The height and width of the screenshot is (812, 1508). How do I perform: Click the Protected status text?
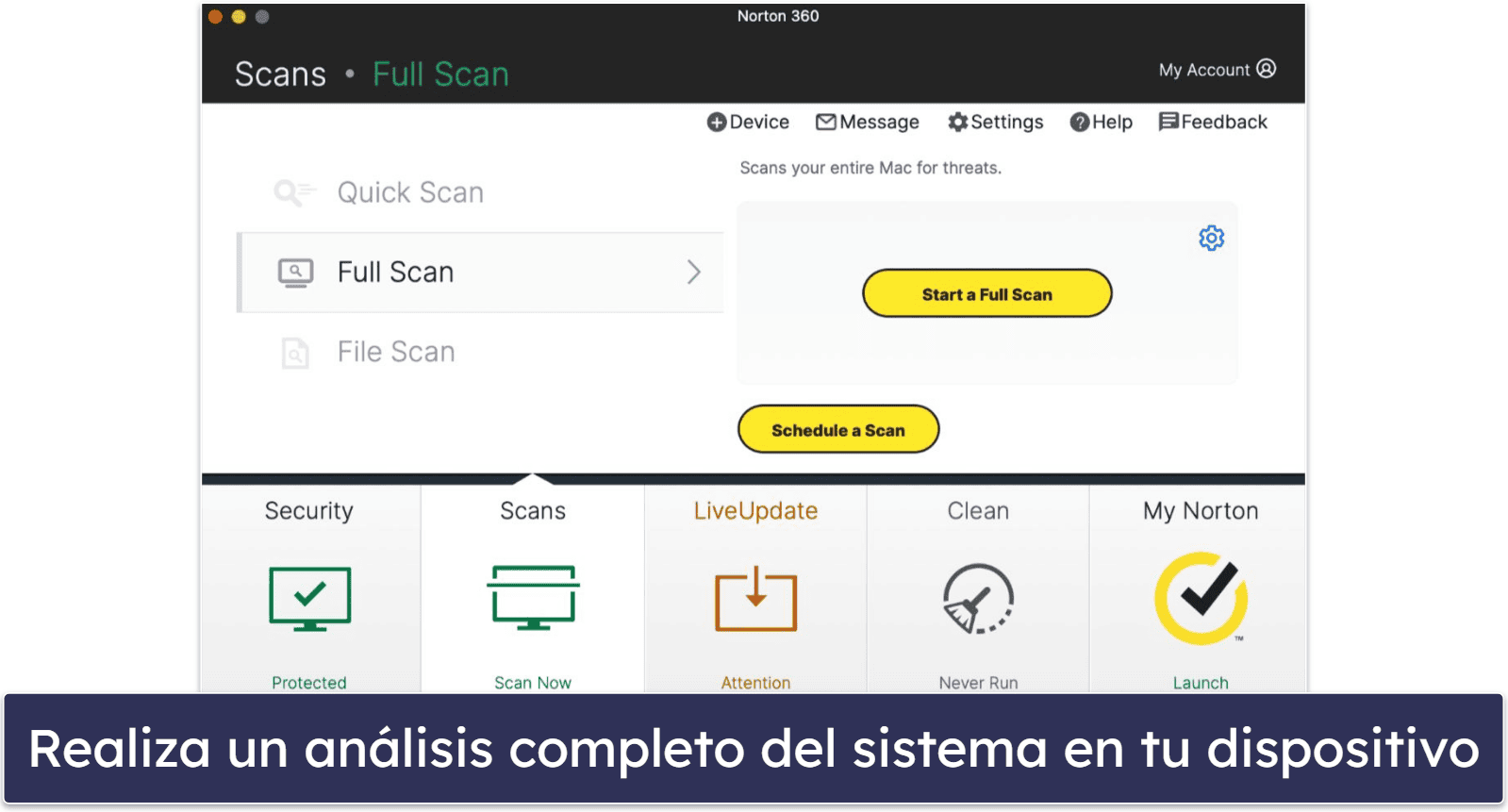coord(309,683)
